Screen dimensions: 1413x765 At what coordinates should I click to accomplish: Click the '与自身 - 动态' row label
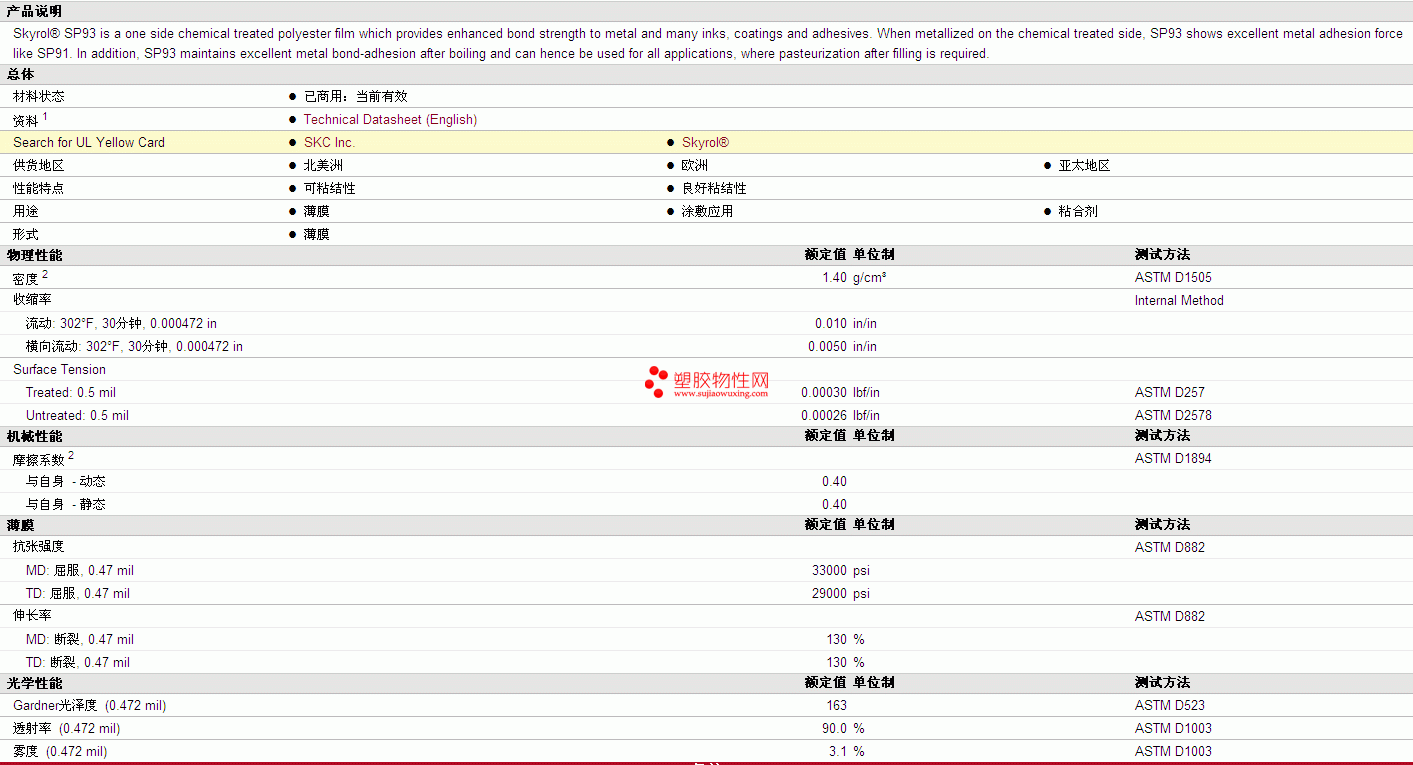(x=65, y=481)
